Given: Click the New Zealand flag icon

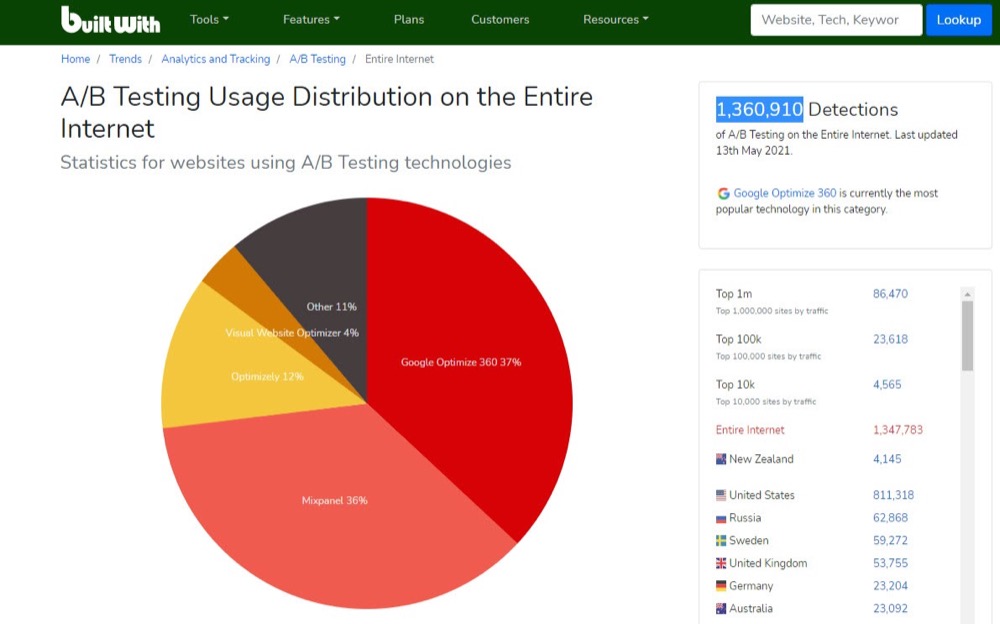Looking at the screenshot, I should 721,460.
